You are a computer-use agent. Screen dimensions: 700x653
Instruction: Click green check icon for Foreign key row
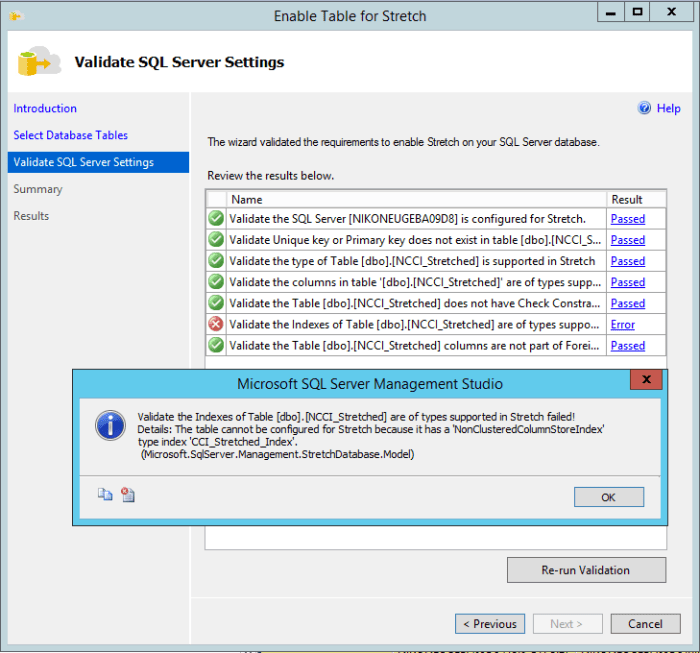click(216, 345)
